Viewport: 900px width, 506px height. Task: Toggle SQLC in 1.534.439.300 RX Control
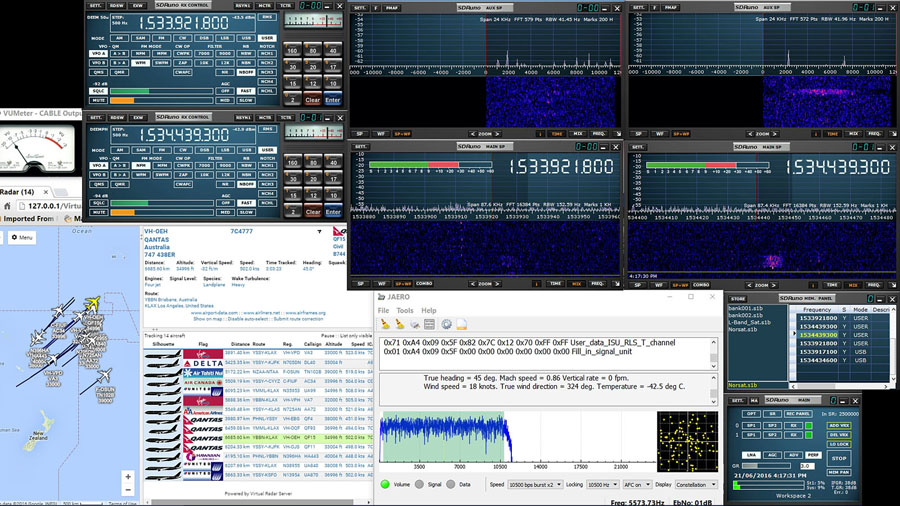99,203
